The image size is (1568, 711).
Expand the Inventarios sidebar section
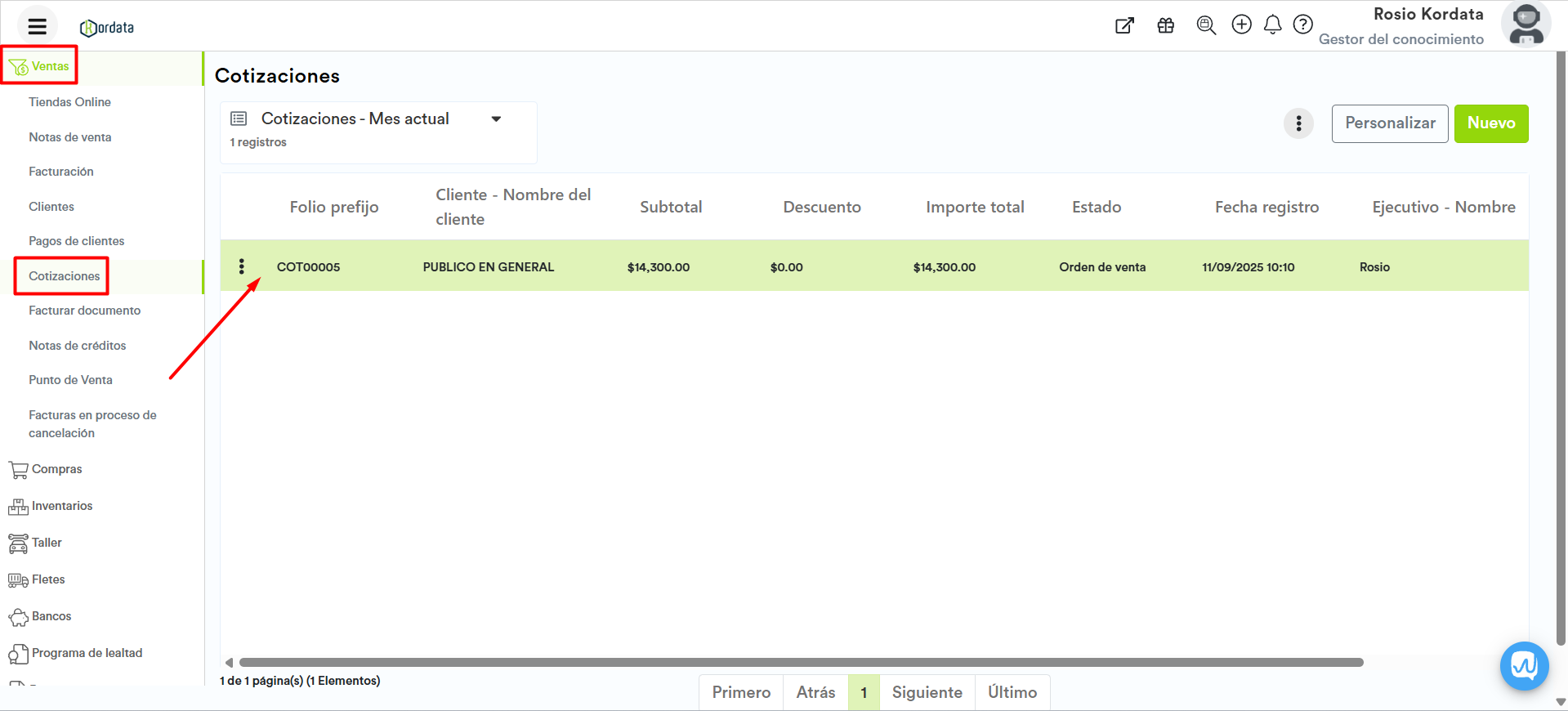(x=62, y=506)
